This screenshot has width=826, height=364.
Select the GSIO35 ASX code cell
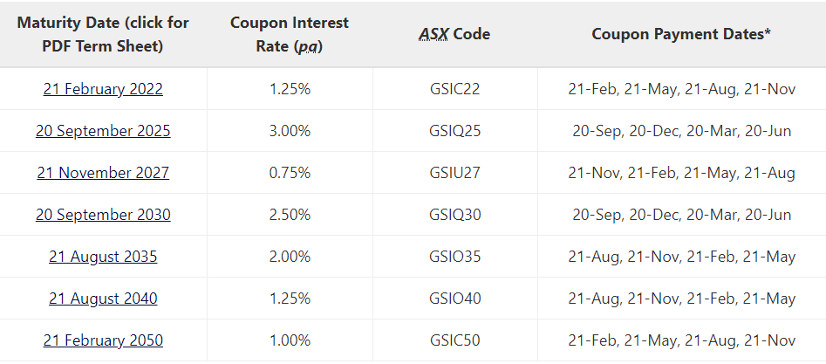coord(455,257)
